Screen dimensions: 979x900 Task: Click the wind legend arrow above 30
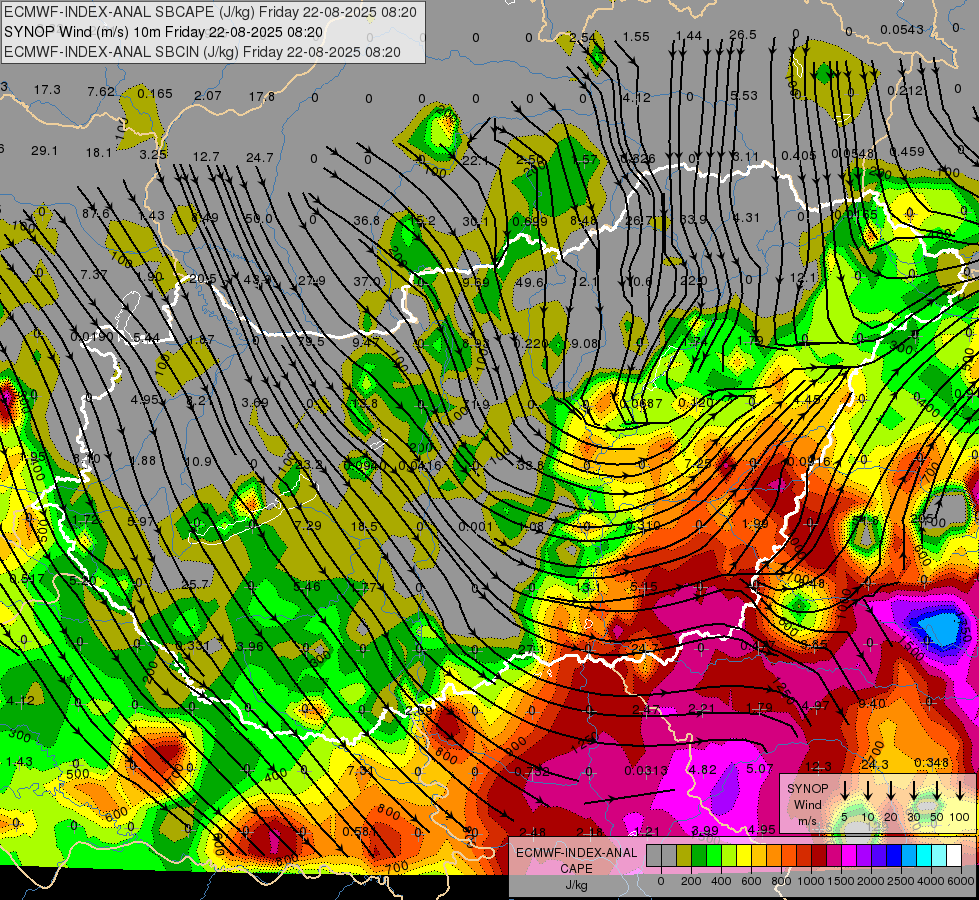(x=913, y=790)
